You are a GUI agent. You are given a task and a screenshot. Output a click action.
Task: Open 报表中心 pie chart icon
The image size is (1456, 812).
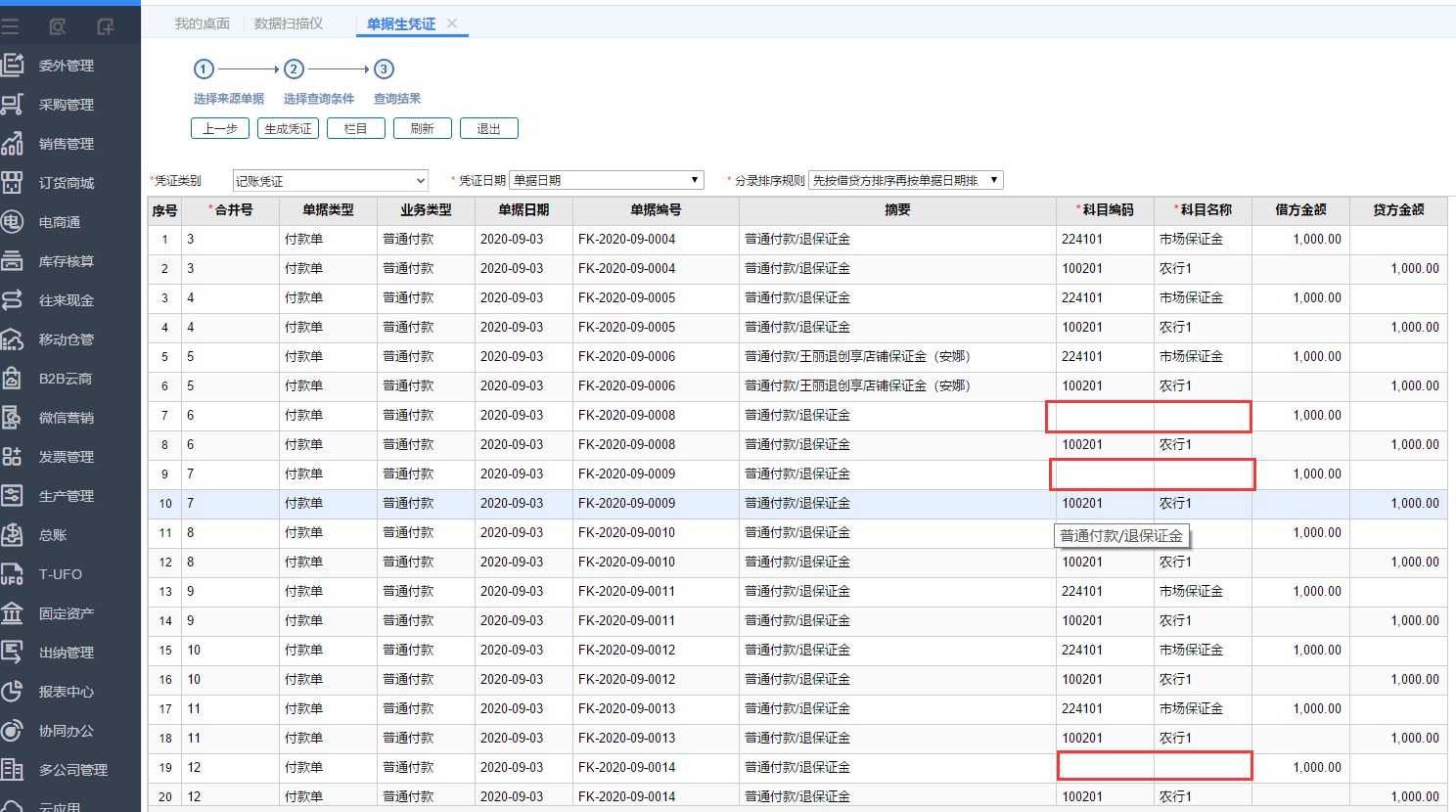pos(12,692)
